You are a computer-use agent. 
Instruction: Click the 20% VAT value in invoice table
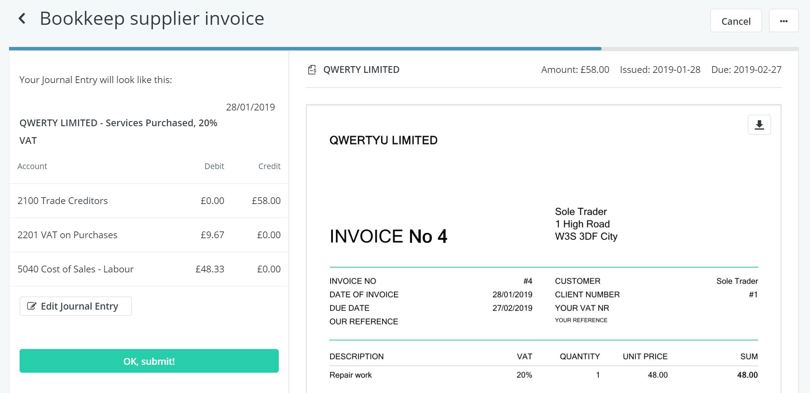pos(524,375)
